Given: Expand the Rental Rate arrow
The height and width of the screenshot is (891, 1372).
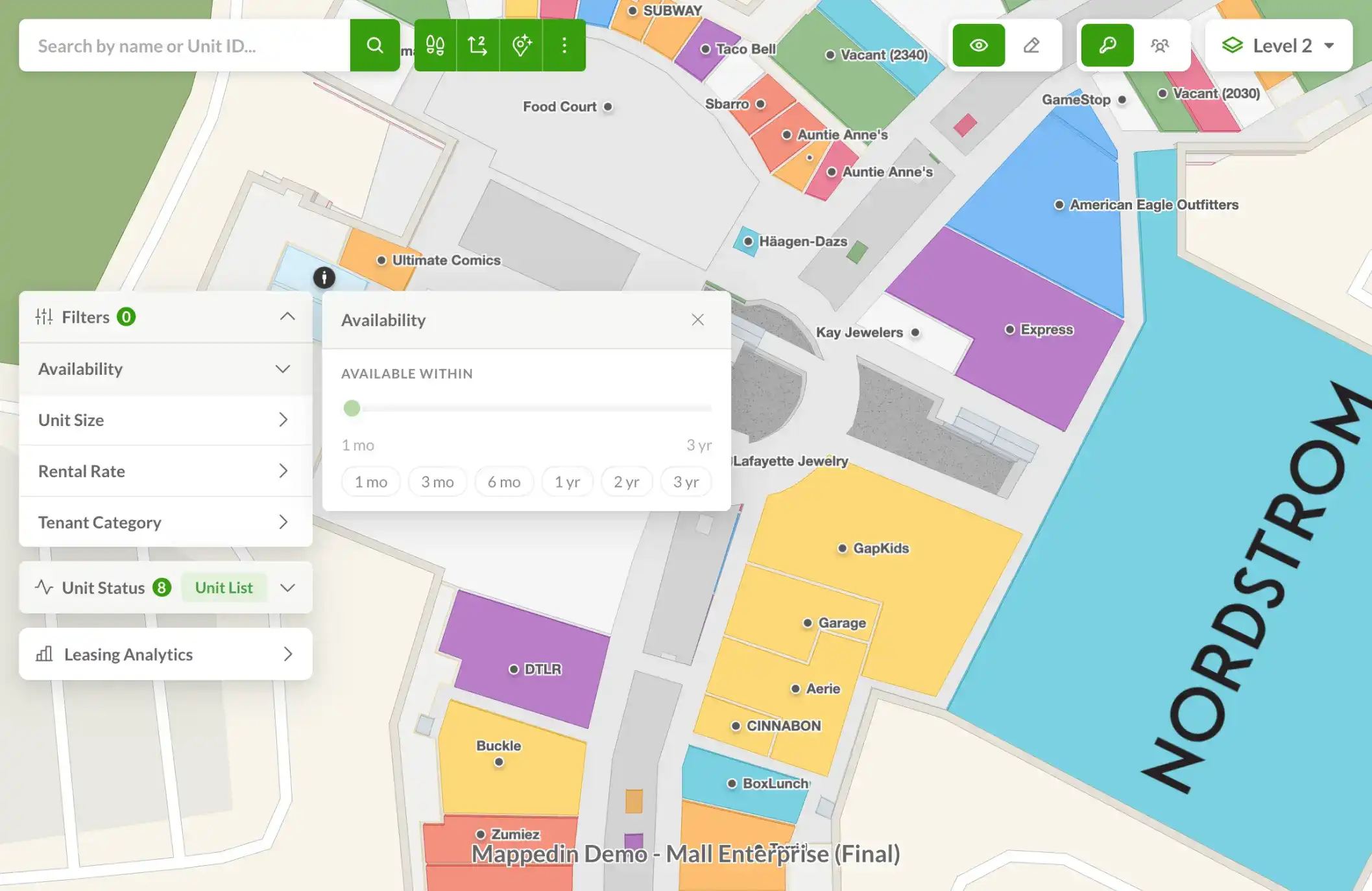Looking at the screenshot, I should point(283,471).
